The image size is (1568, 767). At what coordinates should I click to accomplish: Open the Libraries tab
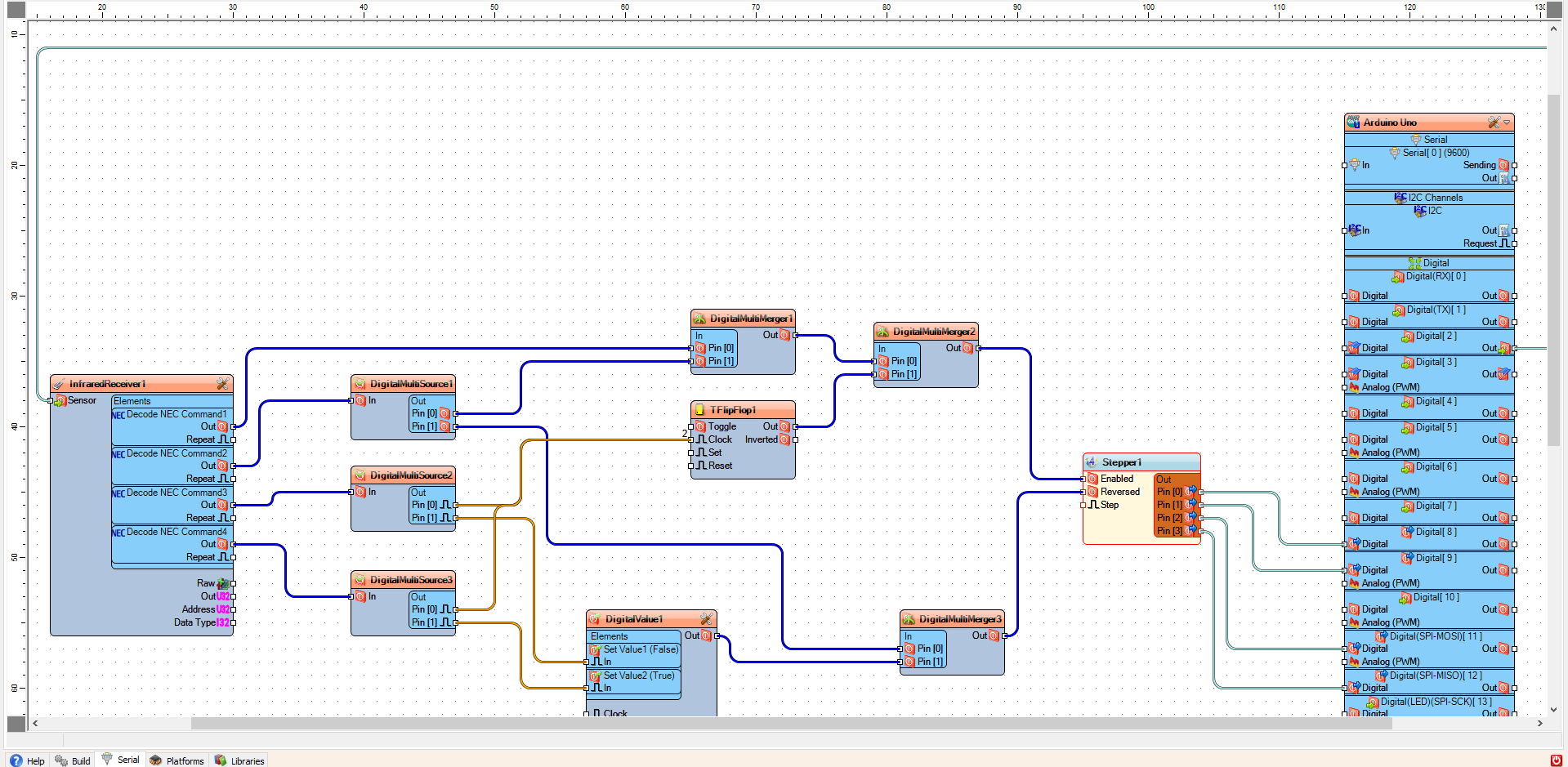click(x=239, y=760)
